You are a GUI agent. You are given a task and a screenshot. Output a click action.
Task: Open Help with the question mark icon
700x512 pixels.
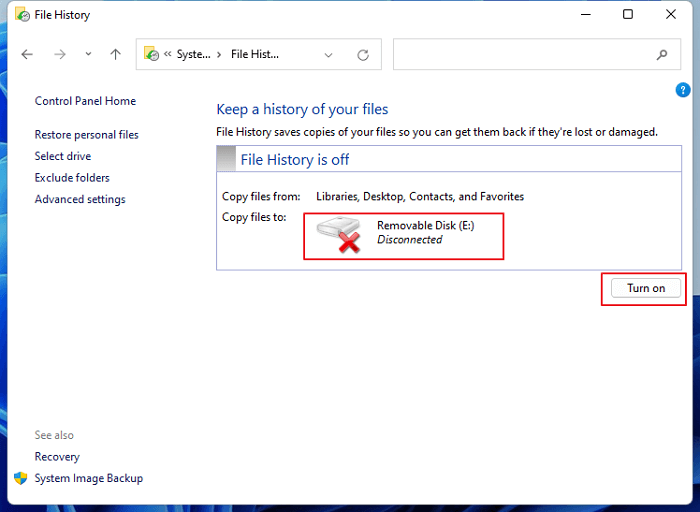[x=683, y=90]
